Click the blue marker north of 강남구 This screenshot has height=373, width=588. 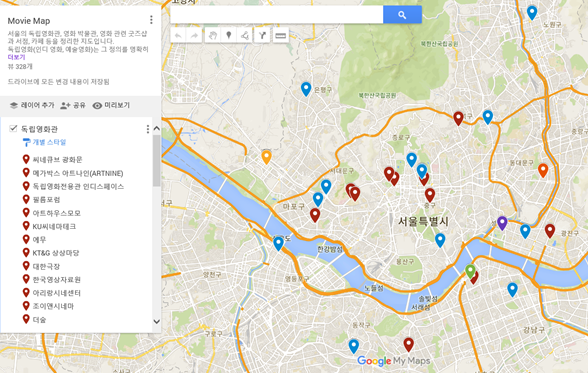tap(512, 289)
